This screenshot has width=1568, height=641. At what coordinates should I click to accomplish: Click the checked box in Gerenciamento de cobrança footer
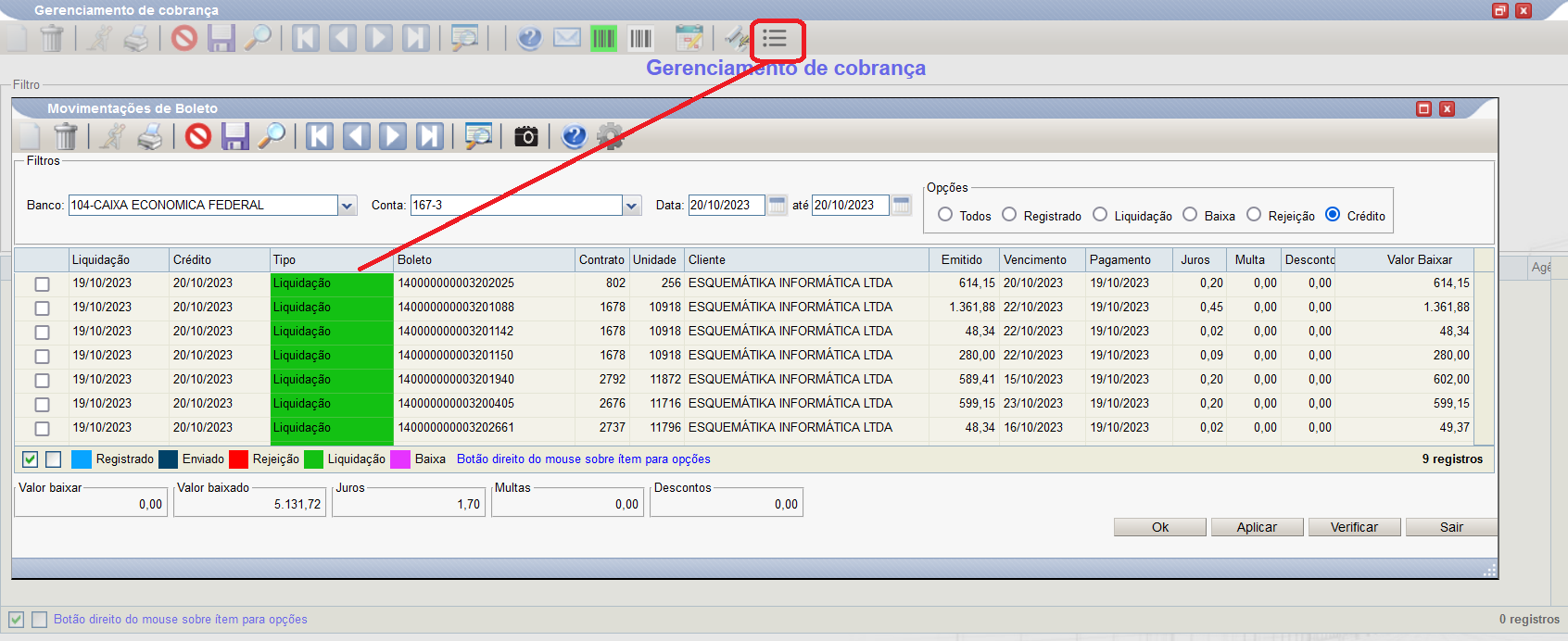coord(16,620)
